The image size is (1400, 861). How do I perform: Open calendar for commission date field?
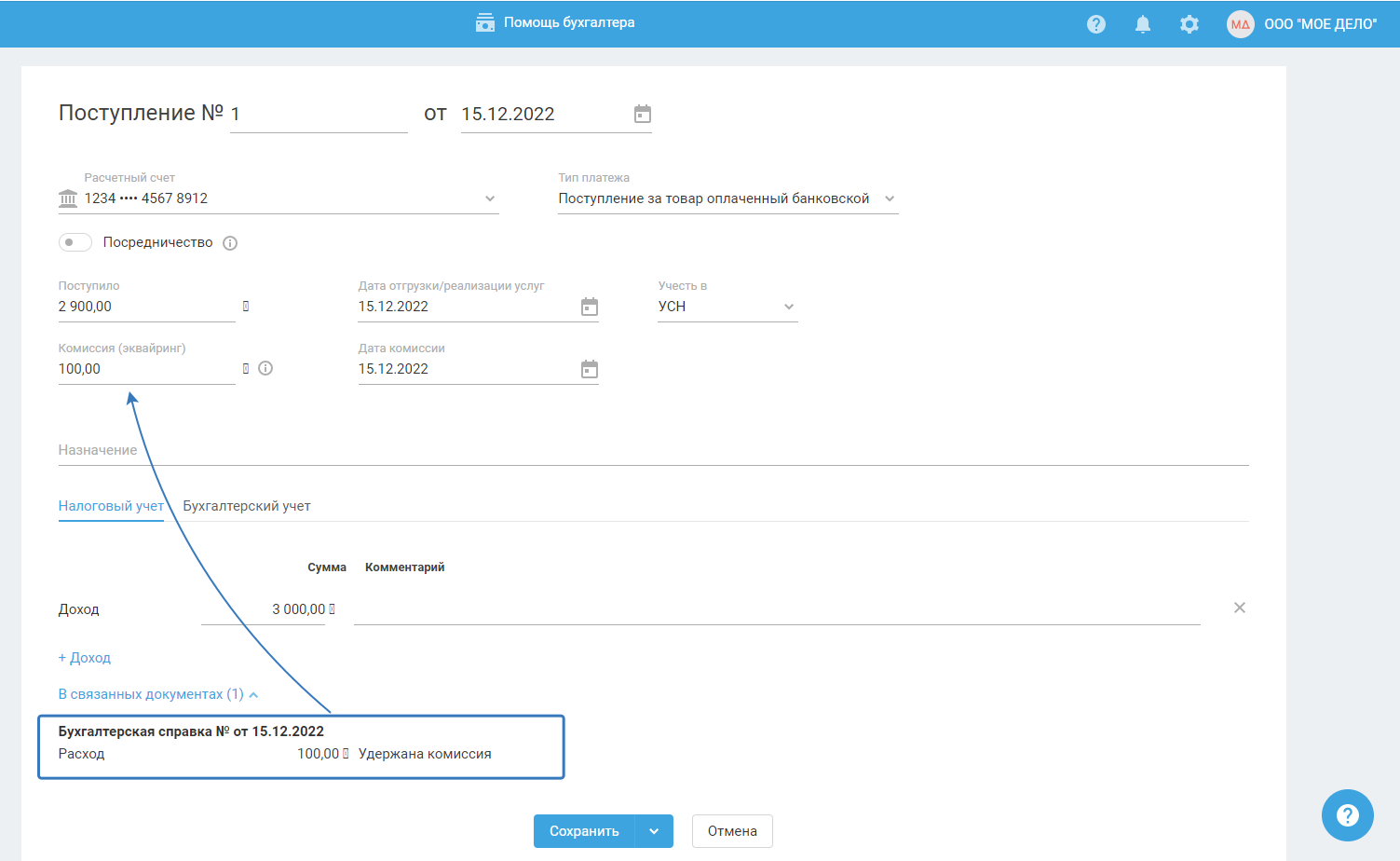point(590,369)
